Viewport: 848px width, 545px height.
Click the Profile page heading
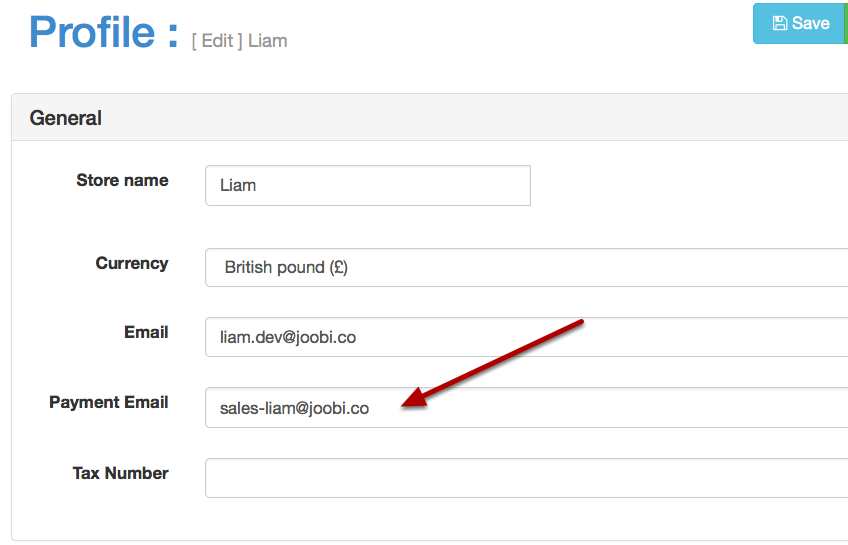pos(103,32)
